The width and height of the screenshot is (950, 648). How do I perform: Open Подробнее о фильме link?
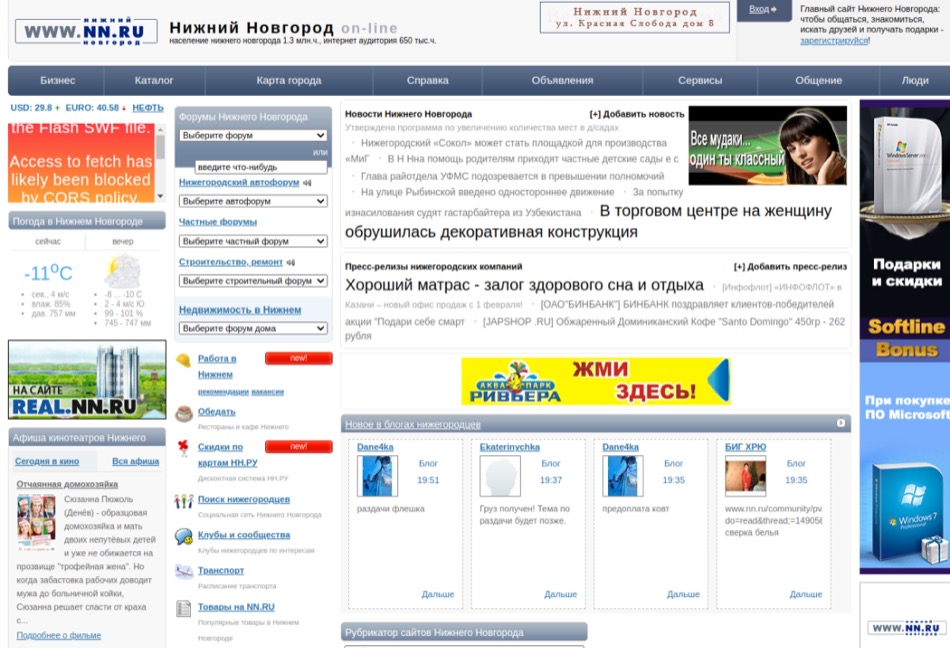pos(59,635)
